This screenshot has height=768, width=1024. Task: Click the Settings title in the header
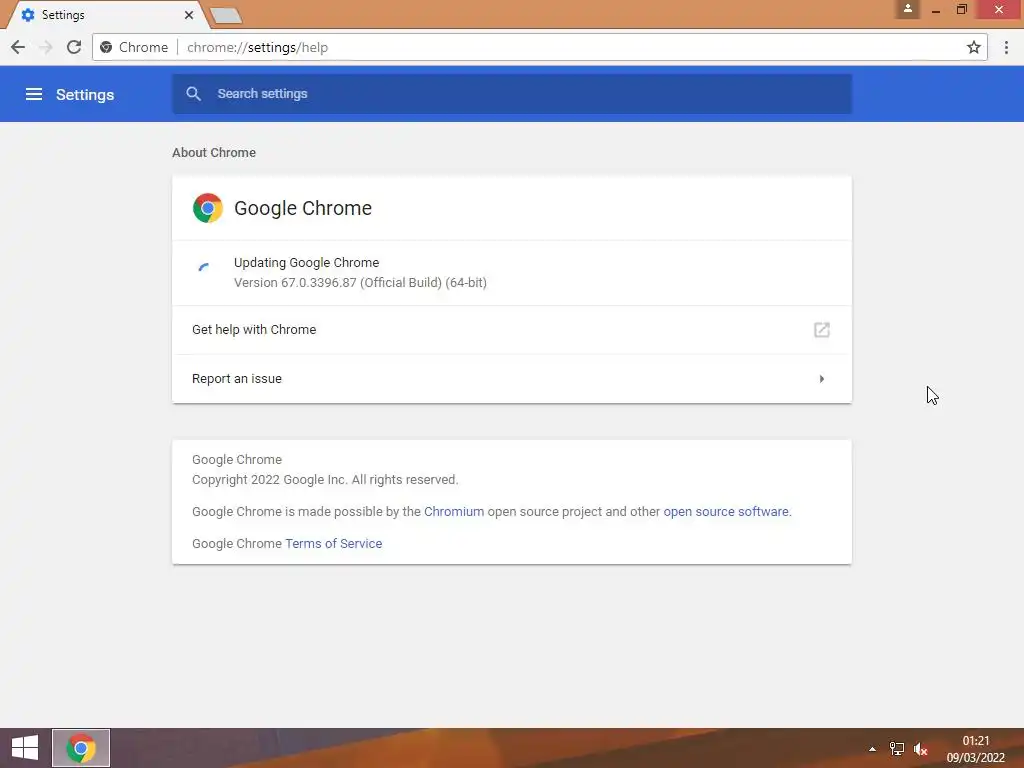click(85, 95)
